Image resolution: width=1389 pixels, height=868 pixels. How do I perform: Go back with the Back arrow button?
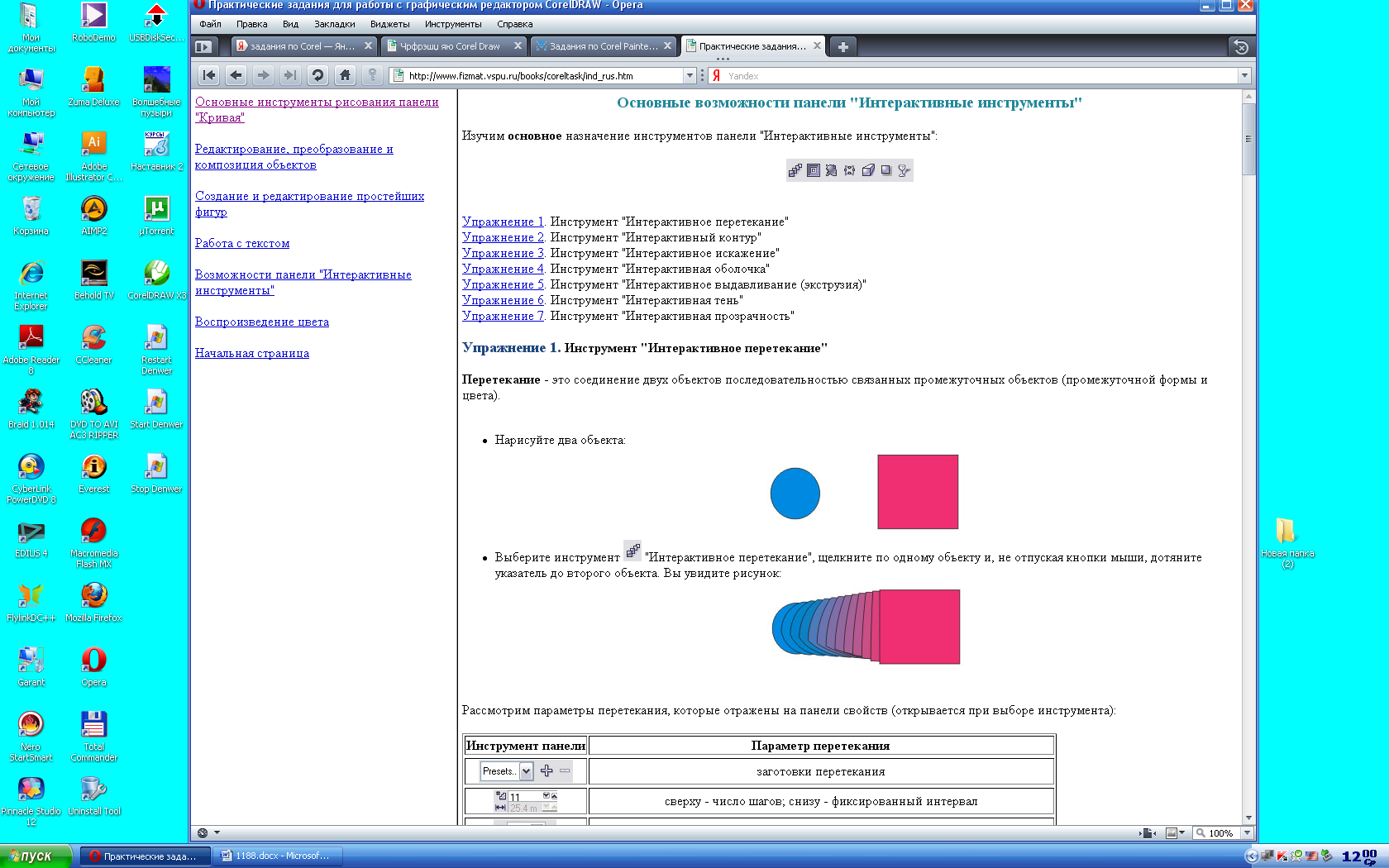pos(236,75)
